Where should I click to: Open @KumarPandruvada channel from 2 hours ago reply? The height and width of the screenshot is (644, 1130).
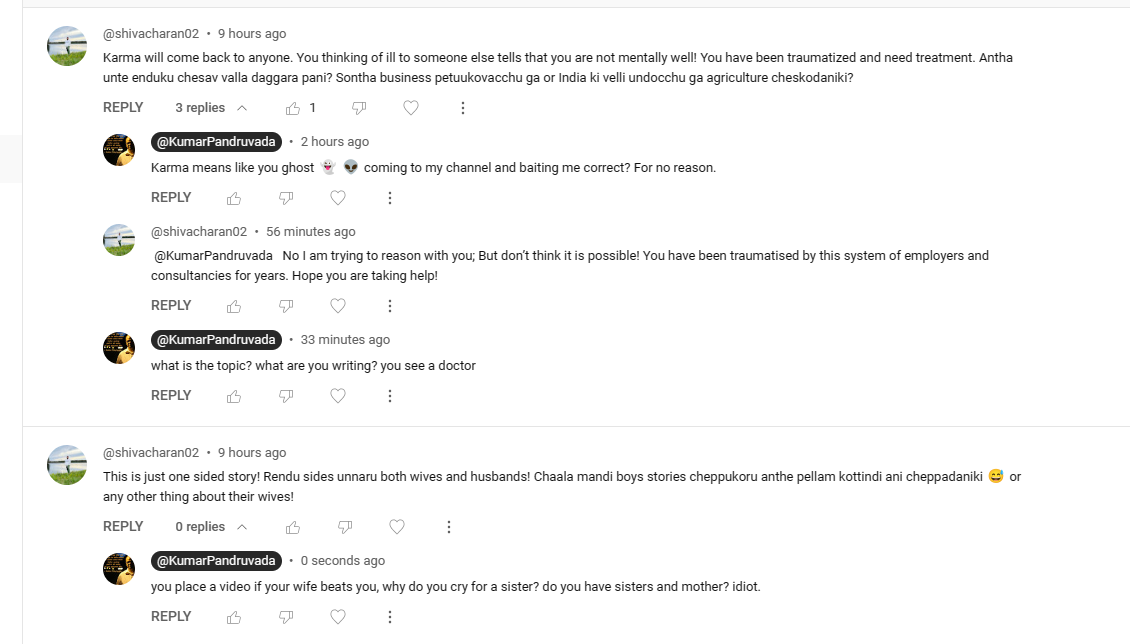point(216,141)
